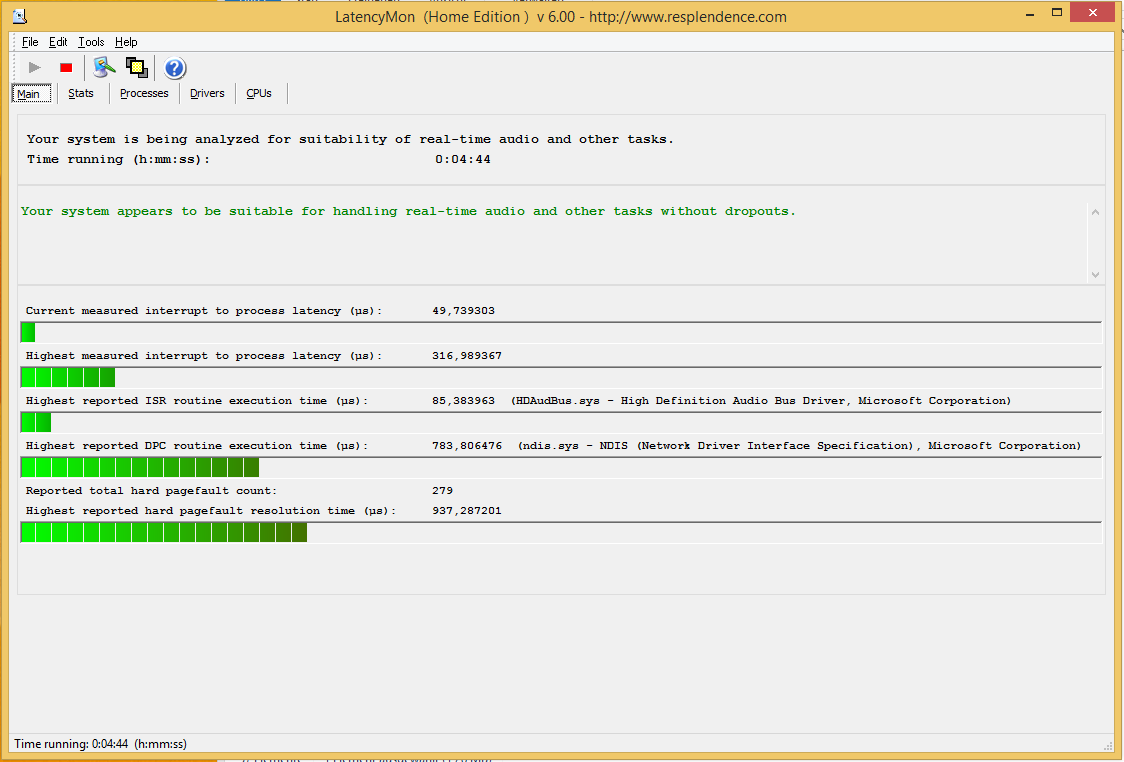This screenshot has height=762, width=1124.
Task: Switch to the Stats tab
Action: pyautogui.click(x=81, y=93)
